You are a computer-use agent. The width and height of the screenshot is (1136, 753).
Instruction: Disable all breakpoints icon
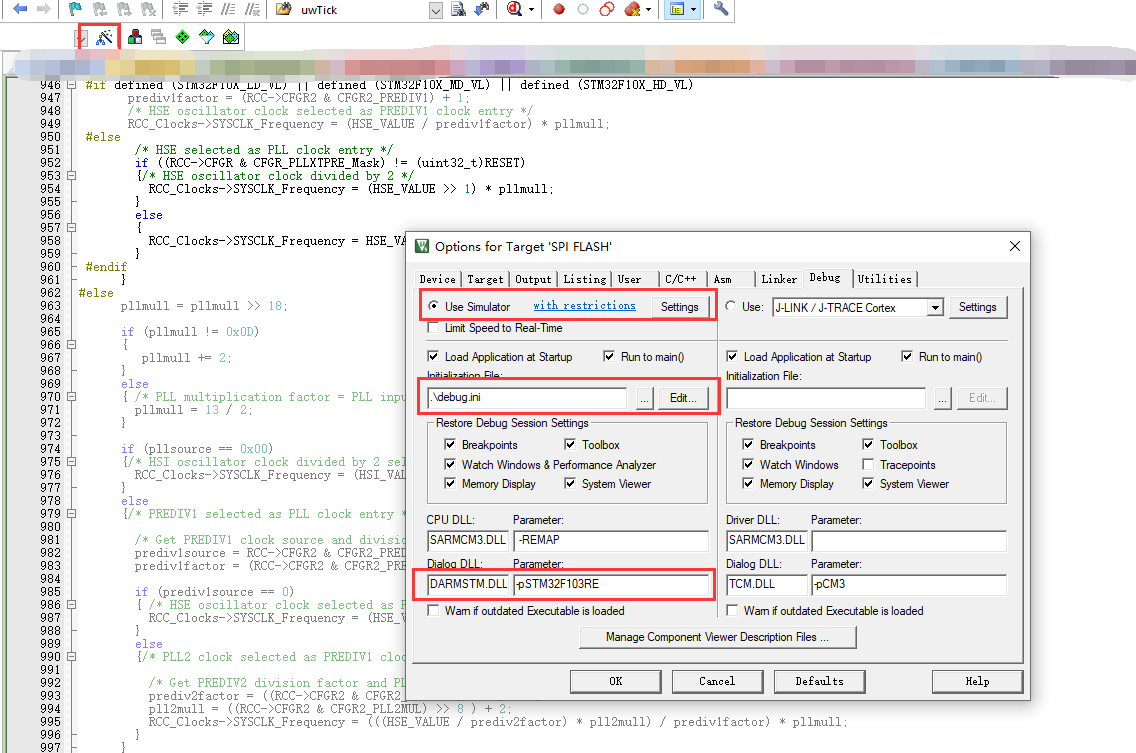(607, 9)
